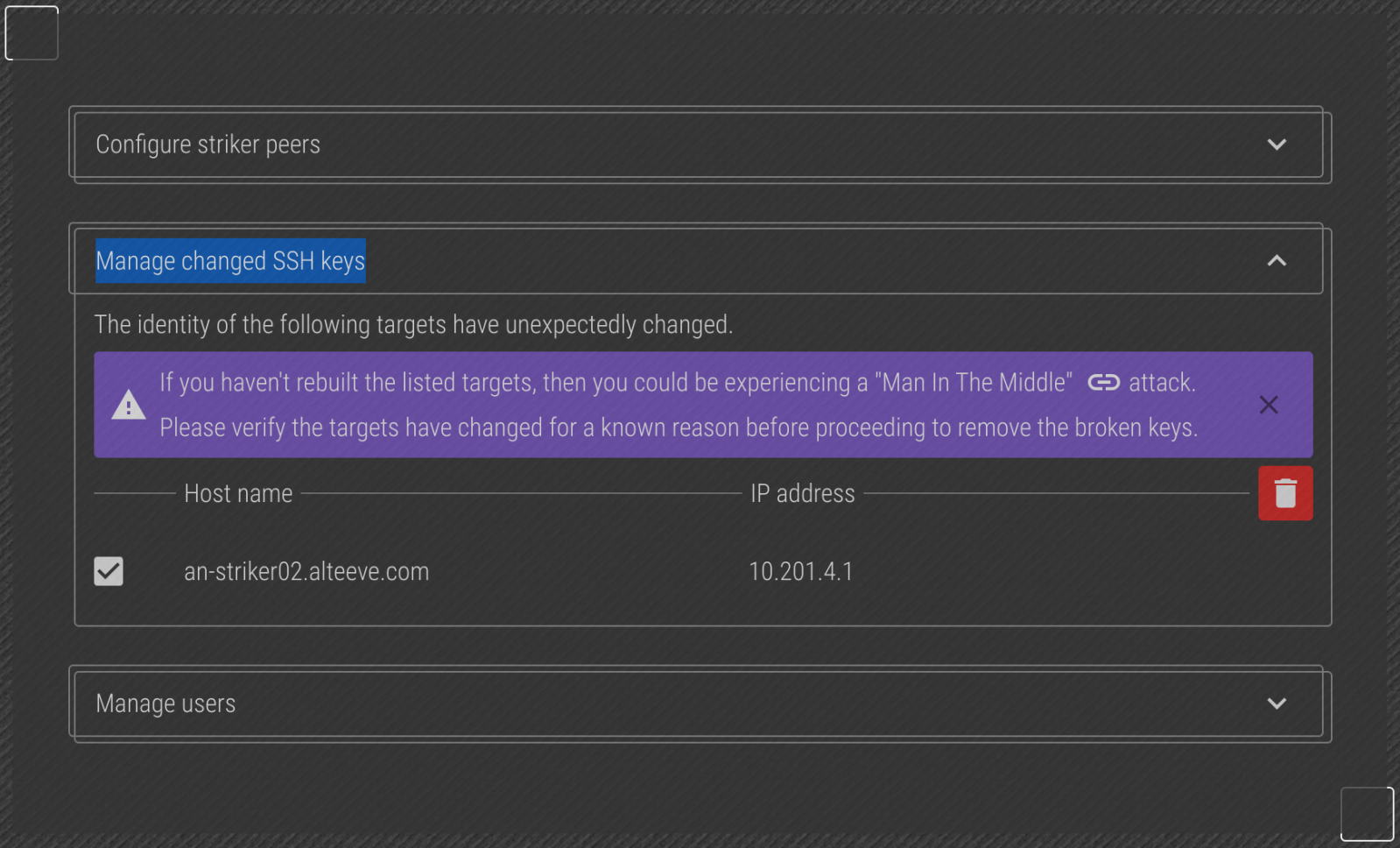The width and height of the screenshot is (1400, 848).
Task: Dismiss the purple warning message
Action: coord(1268,405)
